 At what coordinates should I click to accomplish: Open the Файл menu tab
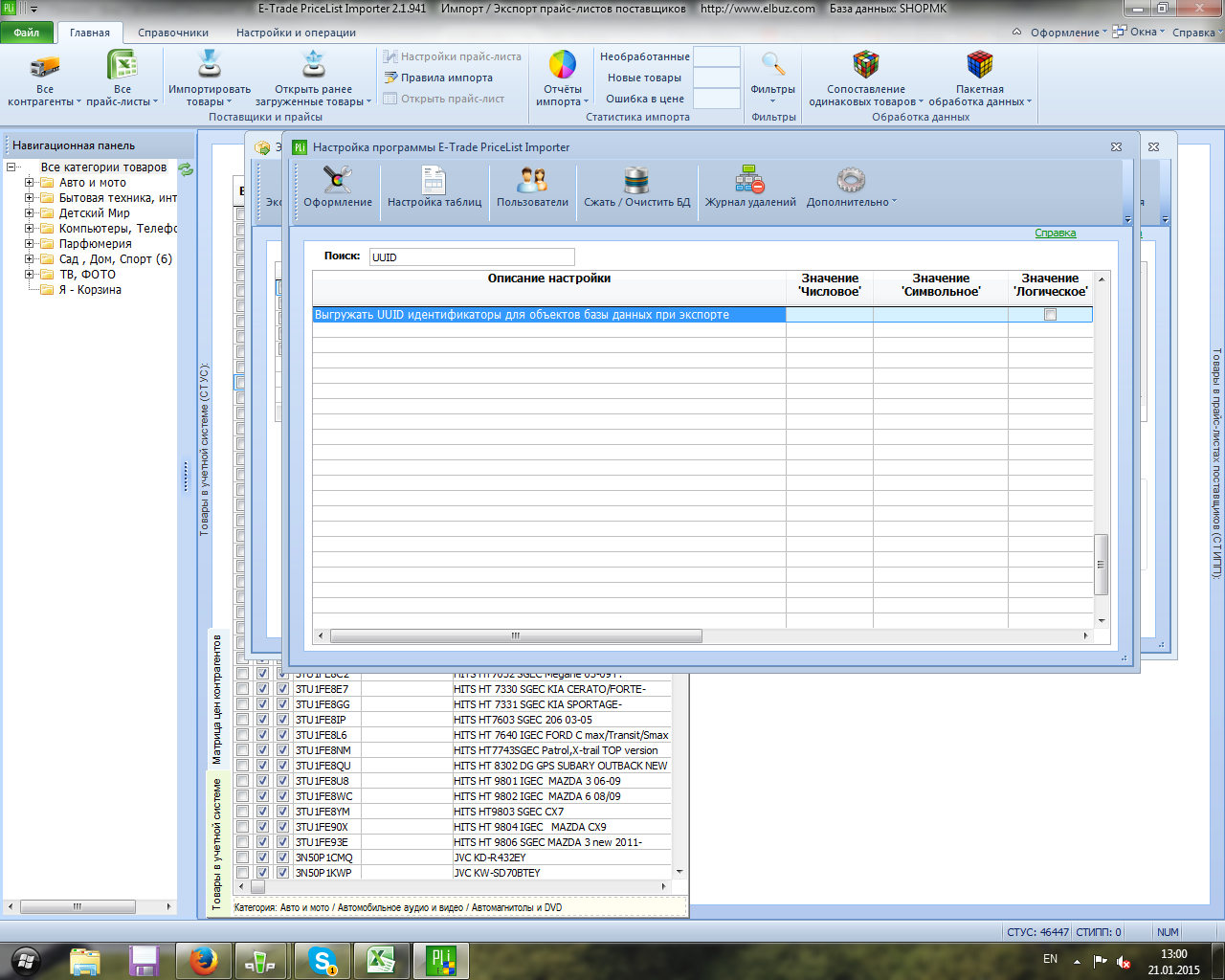click(27, 33)
